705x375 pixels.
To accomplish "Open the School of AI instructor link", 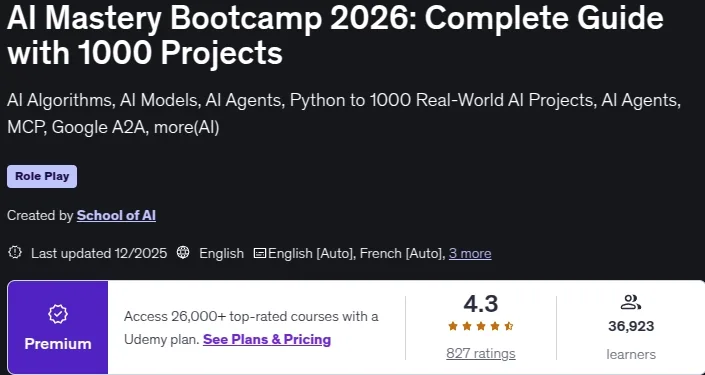I will point(116,216).
